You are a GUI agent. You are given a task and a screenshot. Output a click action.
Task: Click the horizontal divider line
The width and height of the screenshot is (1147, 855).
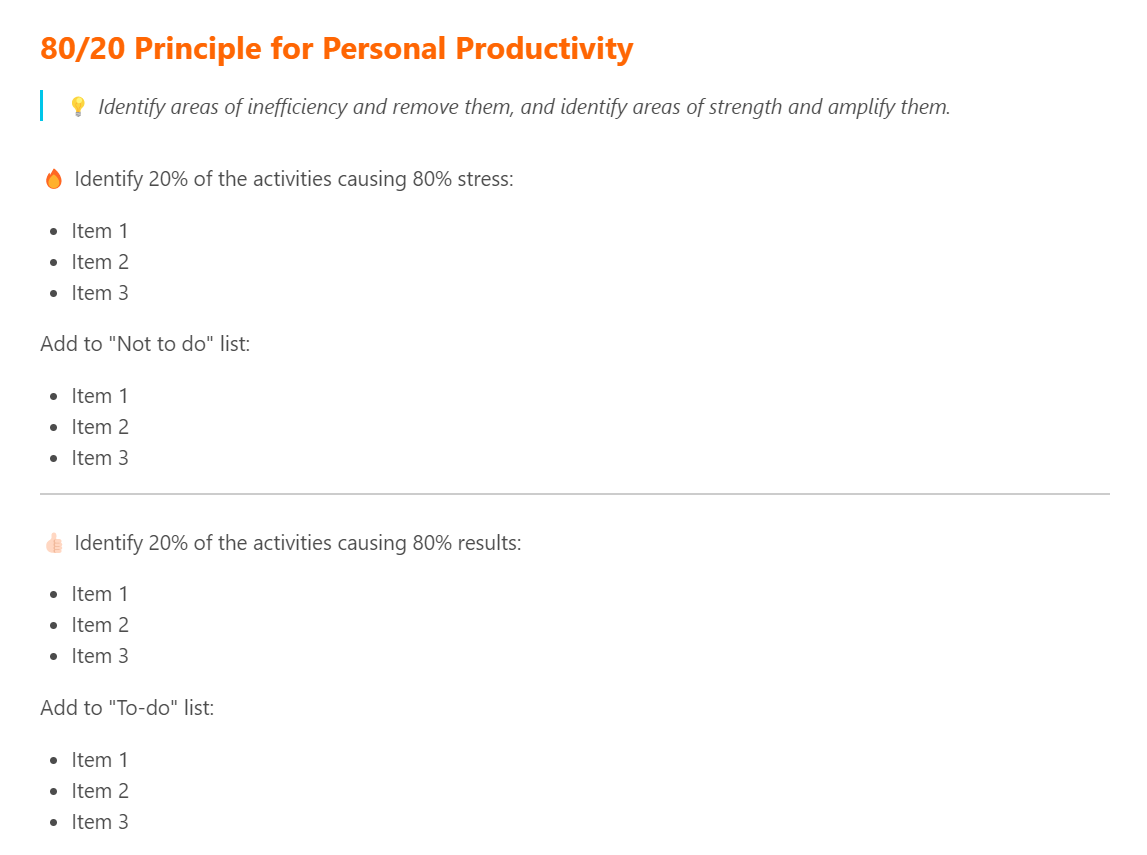(x=574, y=494)
